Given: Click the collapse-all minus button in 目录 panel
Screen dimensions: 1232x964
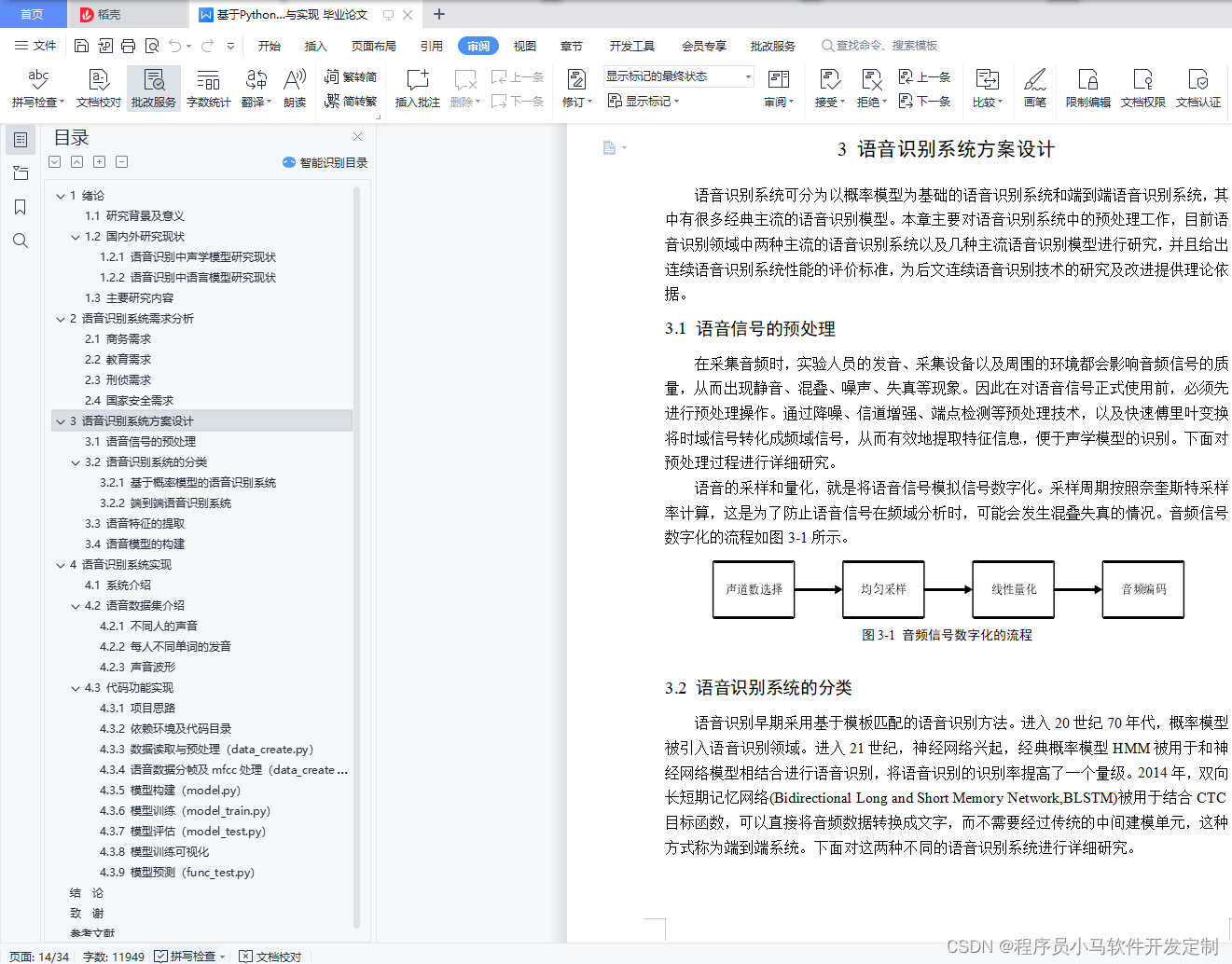Looking at the screenshot, I should tap(121, 162).
